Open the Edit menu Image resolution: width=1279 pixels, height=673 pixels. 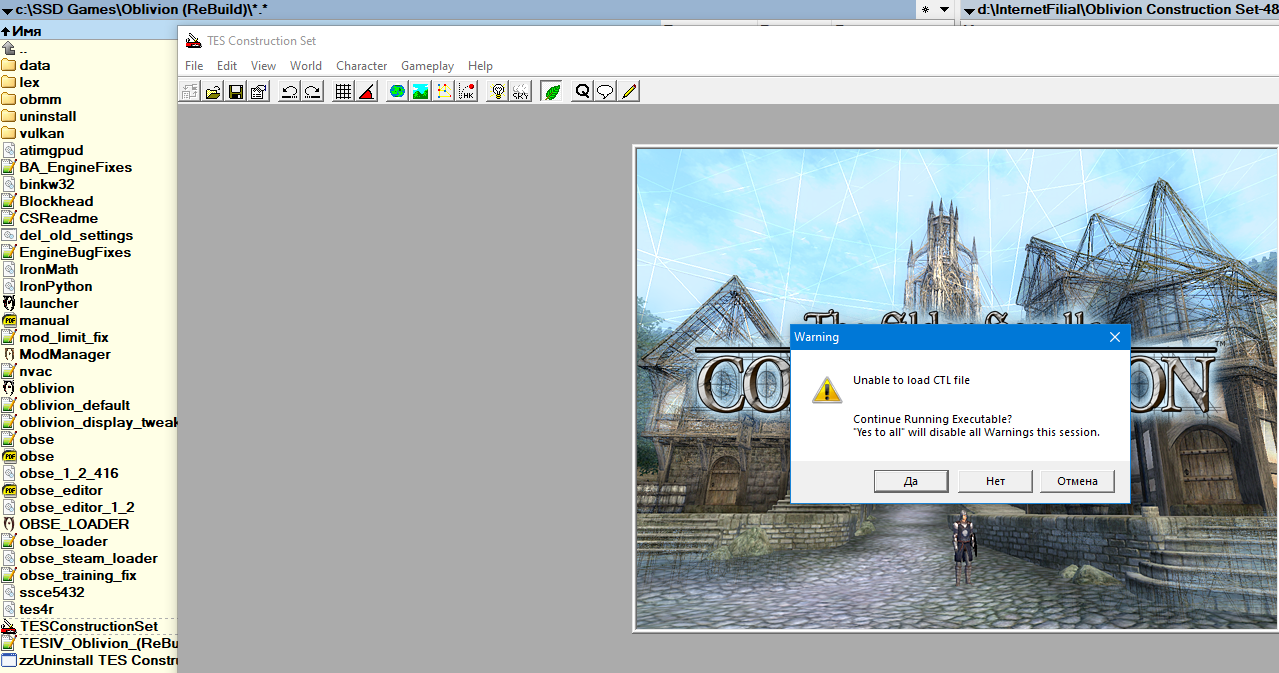227,66
